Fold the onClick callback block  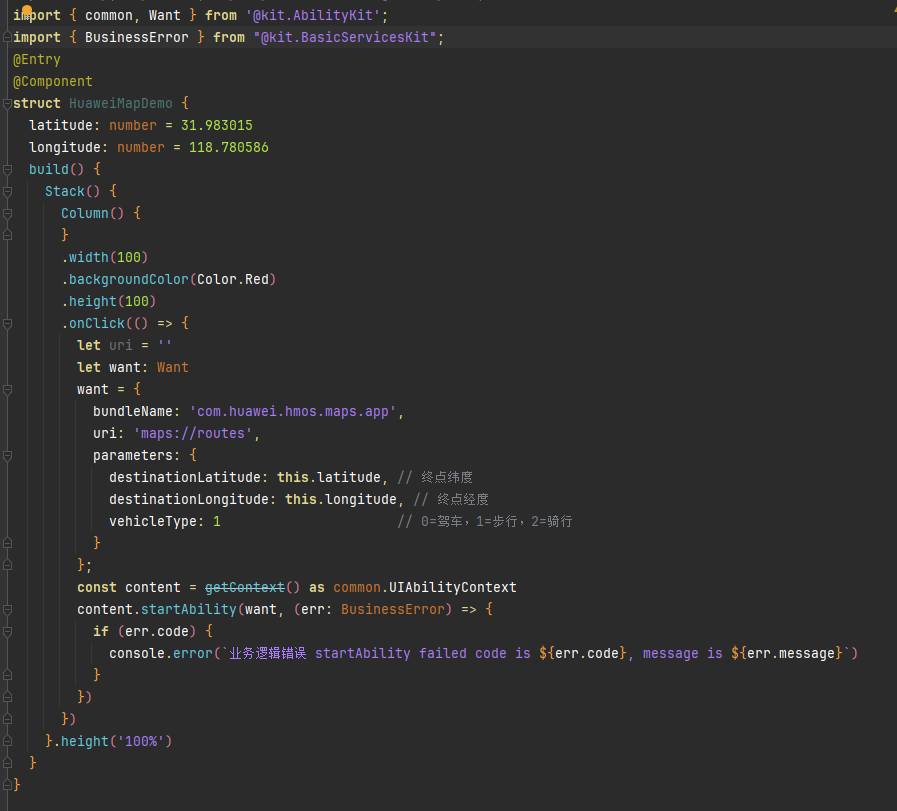(6, 324)
